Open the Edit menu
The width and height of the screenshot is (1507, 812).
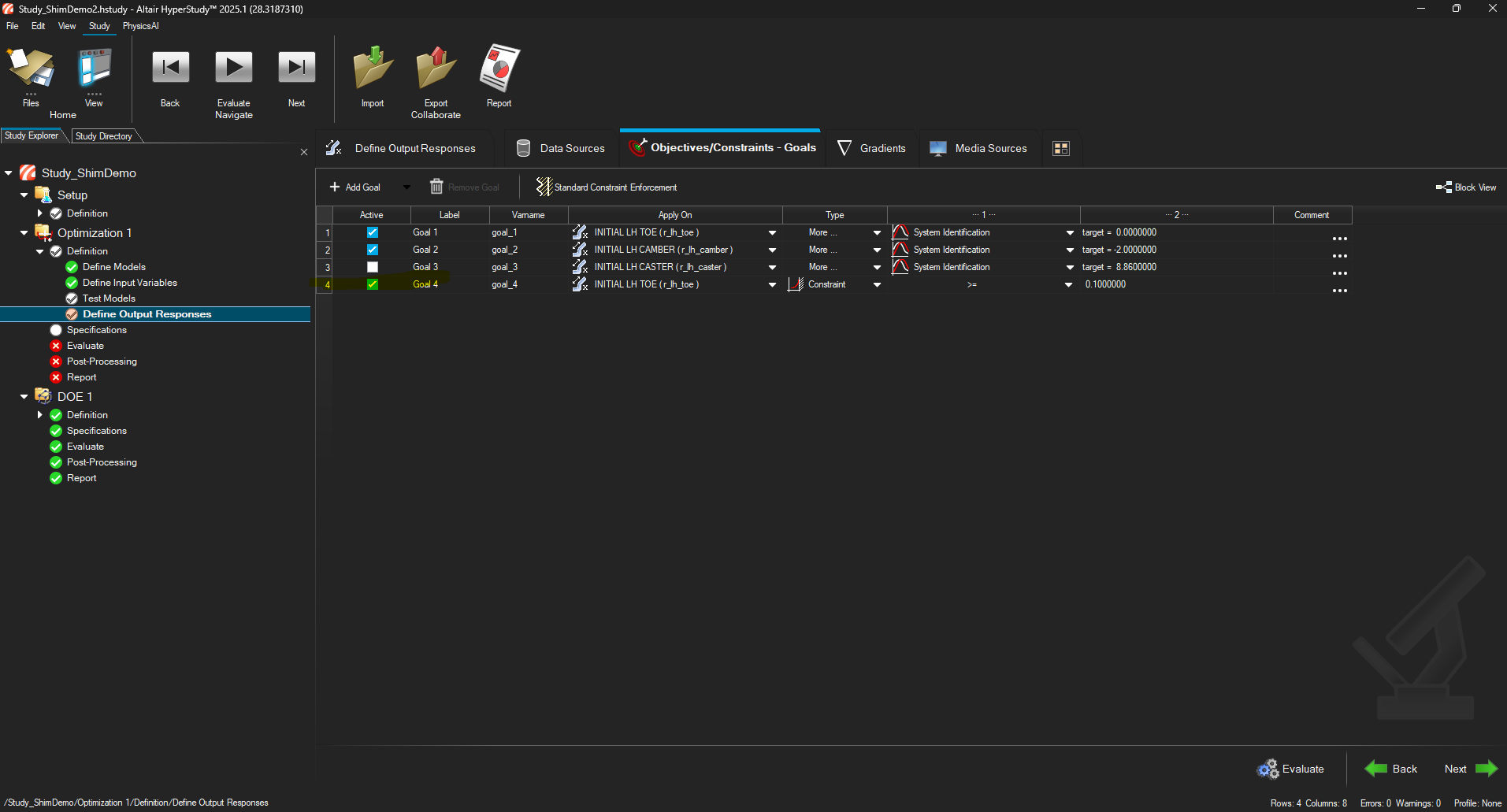tap(38, 26)
